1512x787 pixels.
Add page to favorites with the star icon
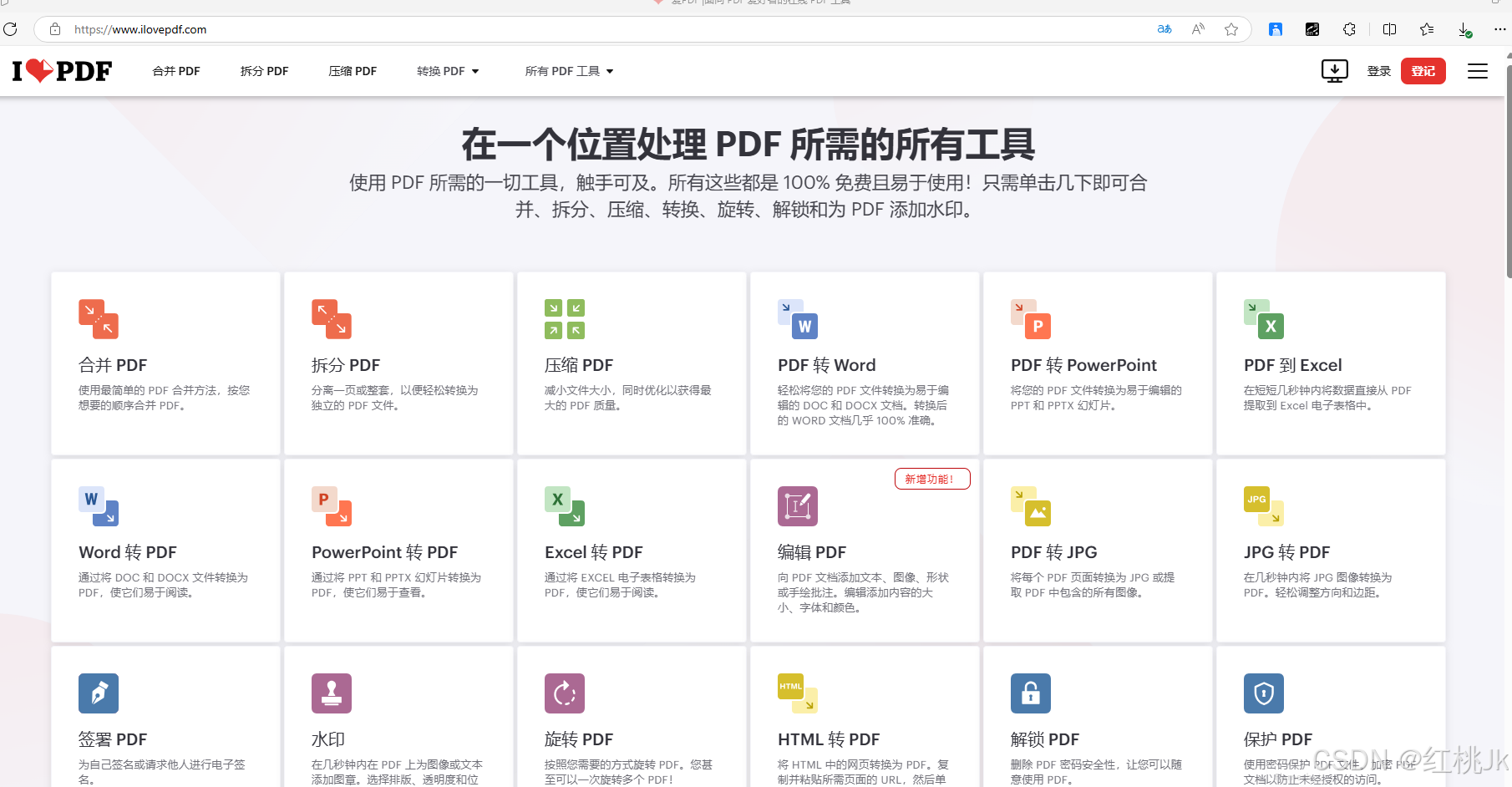pyautogui.click(x=1231, y=29)
